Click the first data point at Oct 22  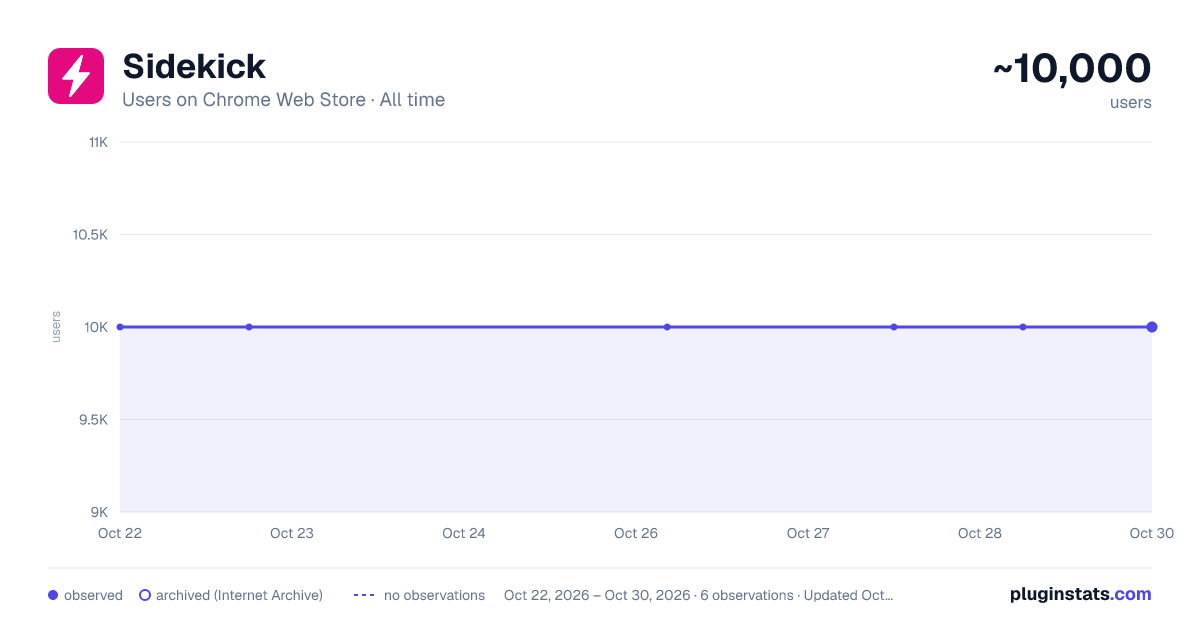pyautogui.click(x=120, y=327)
